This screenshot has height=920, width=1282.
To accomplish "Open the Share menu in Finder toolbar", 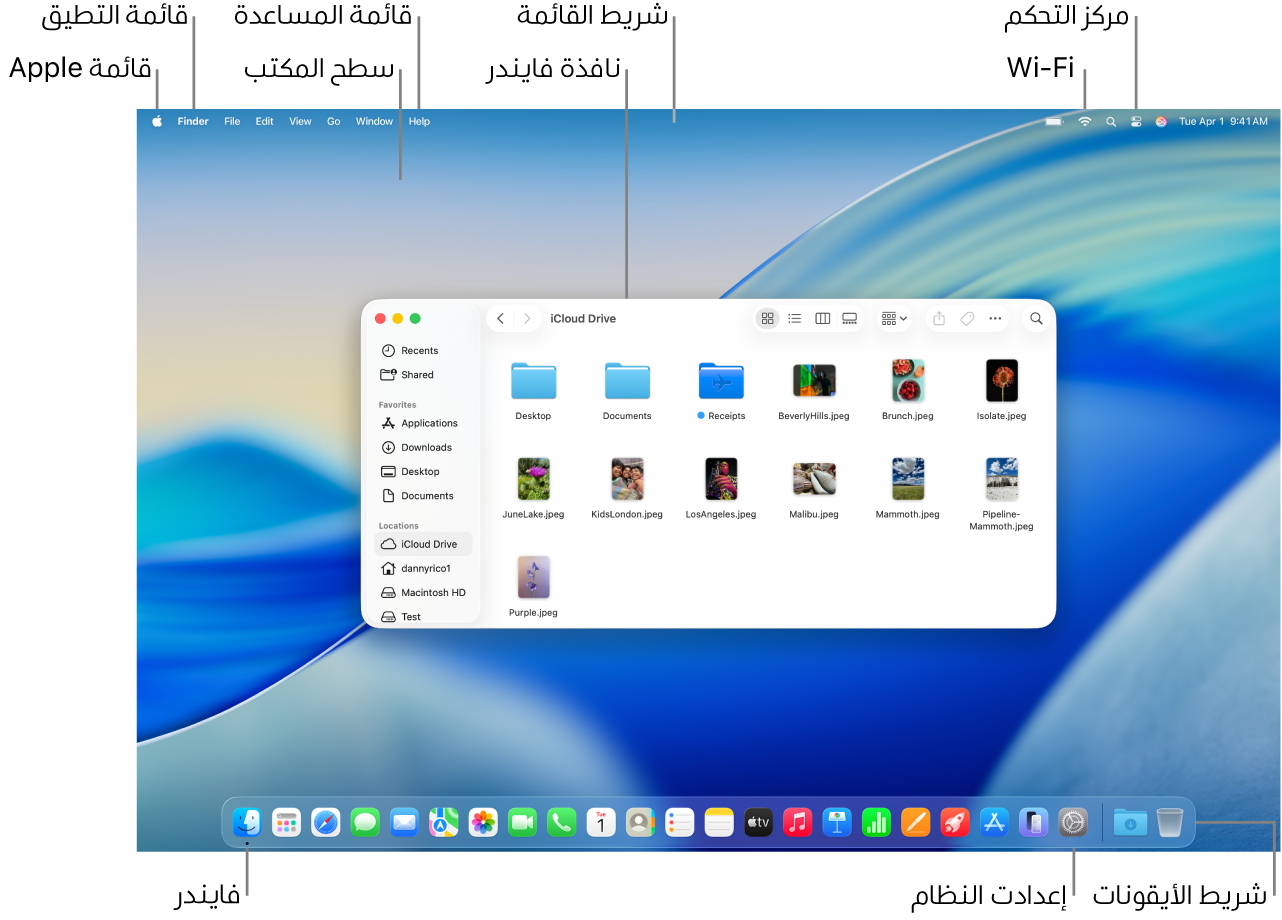I will 938,318.
